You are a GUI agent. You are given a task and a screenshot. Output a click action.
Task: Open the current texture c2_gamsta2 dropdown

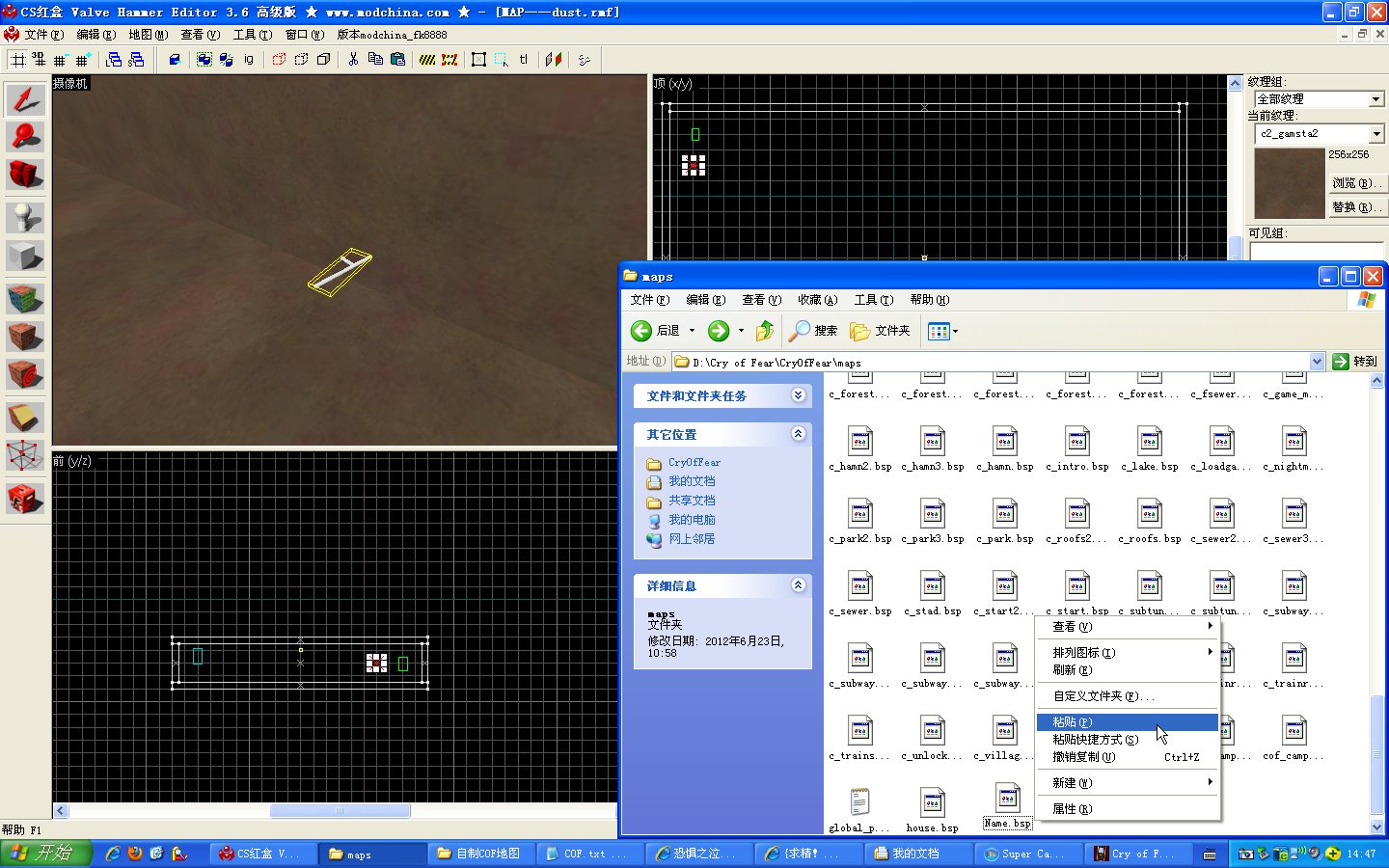(x=1375, y=134)
